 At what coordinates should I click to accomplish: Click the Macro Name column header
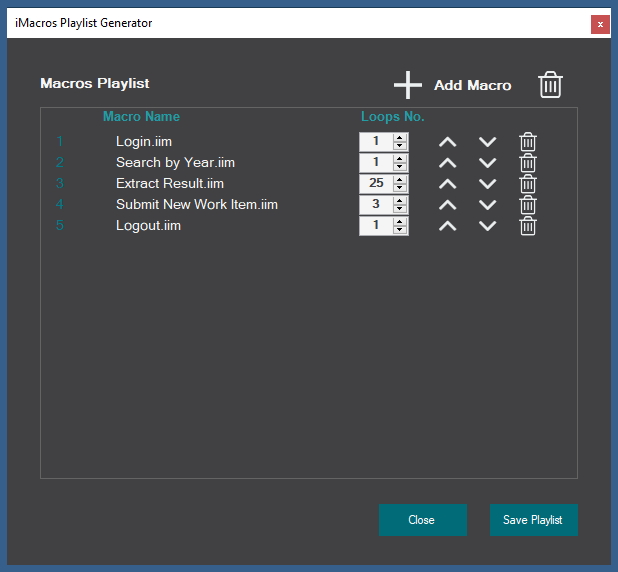(x=141, y=116)
